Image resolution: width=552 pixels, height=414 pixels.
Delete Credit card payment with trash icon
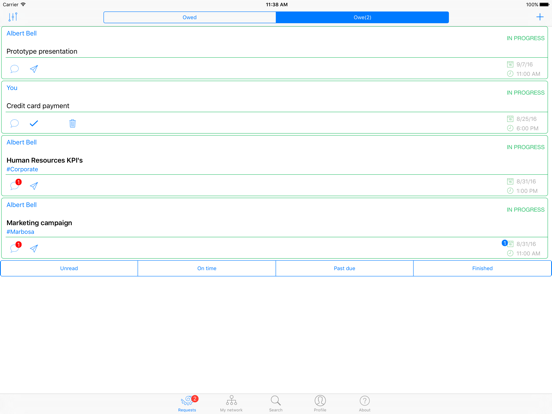point(72,123)
